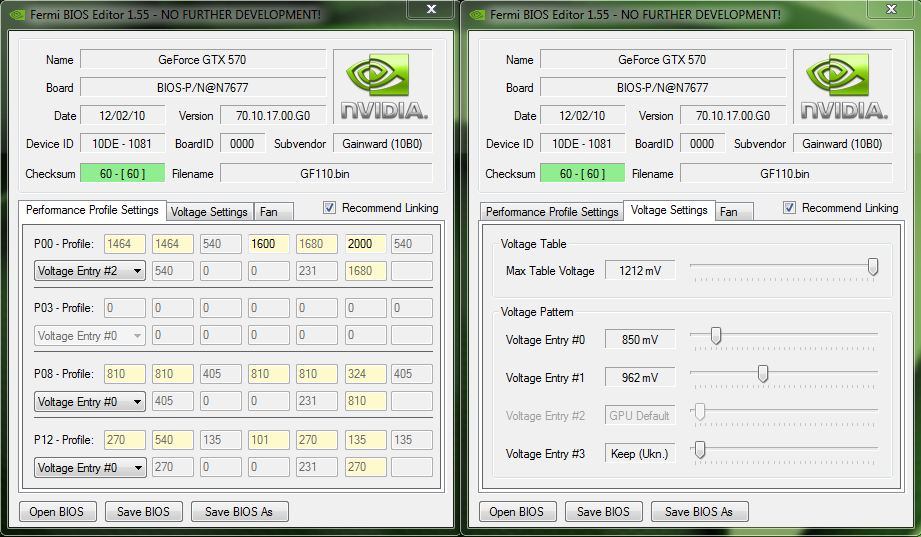Click title bar app icon in right window
The width and height of the screenshot is (921, 537).
tap(478, 14)
